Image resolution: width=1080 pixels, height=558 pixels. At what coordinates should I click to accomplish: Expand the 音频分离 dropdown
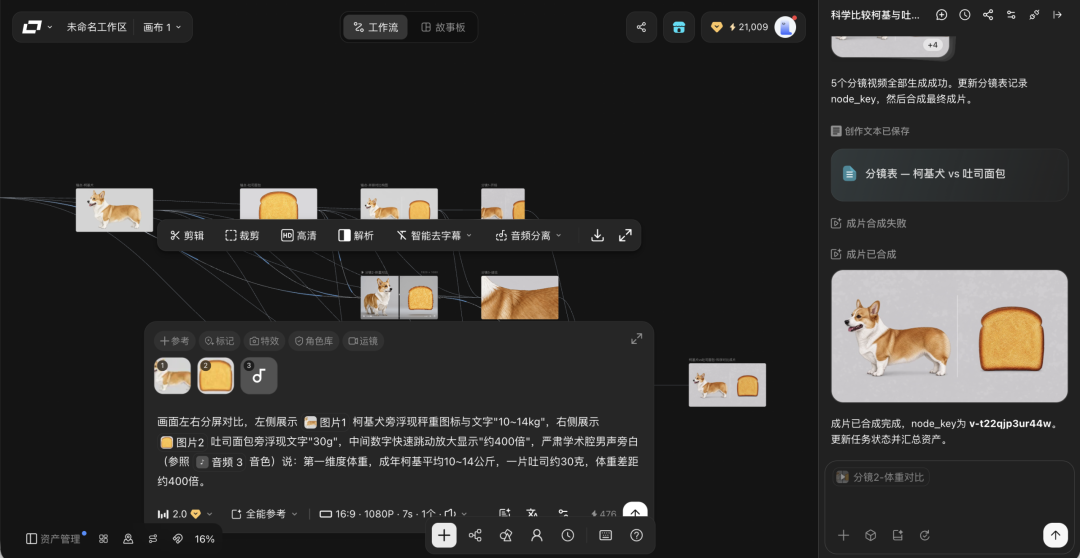click(528, 236)
